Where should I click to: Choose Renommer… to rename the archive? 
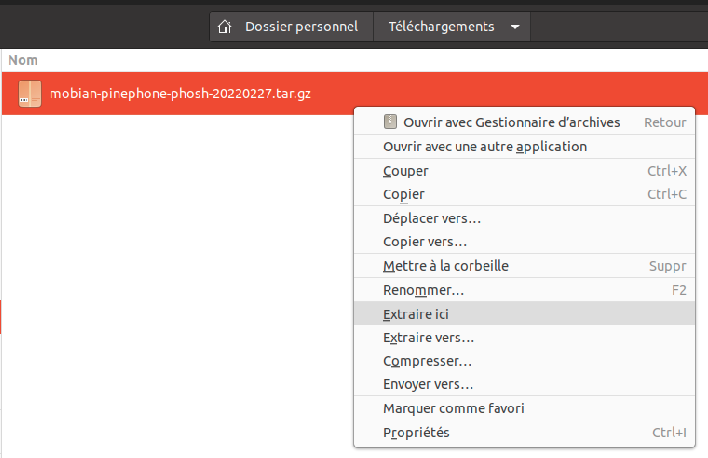point(423,290)
